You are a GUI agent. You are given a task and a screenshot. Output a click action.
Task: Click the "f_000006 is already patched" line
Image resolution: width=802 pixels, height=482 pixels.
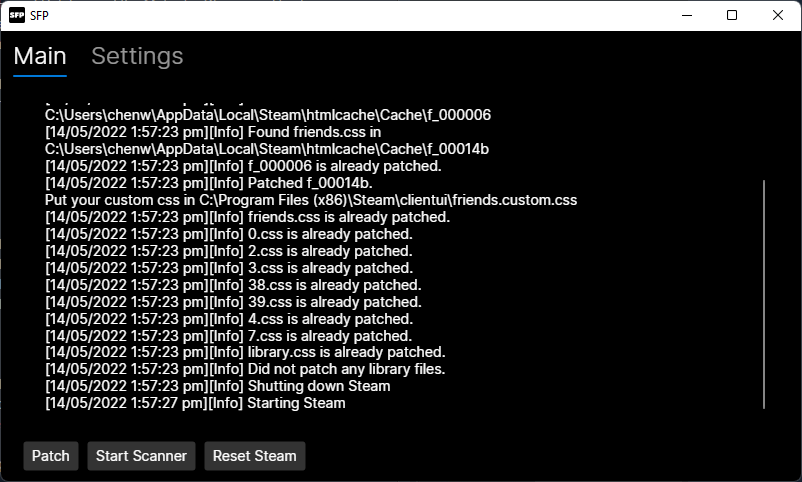[243, 166]
